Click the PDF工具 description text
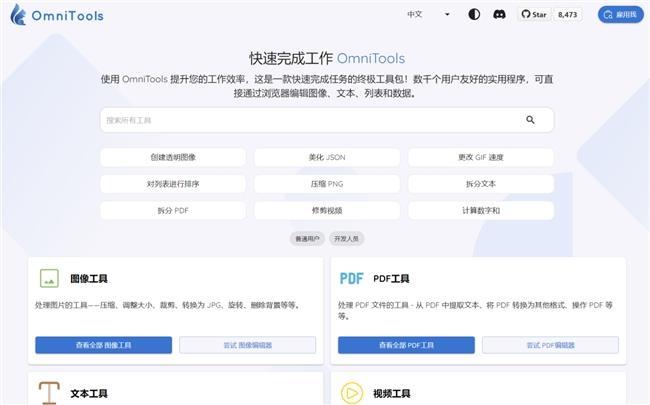Image resolution: width=650 pixels, height=405 pixels. (475, 310)
